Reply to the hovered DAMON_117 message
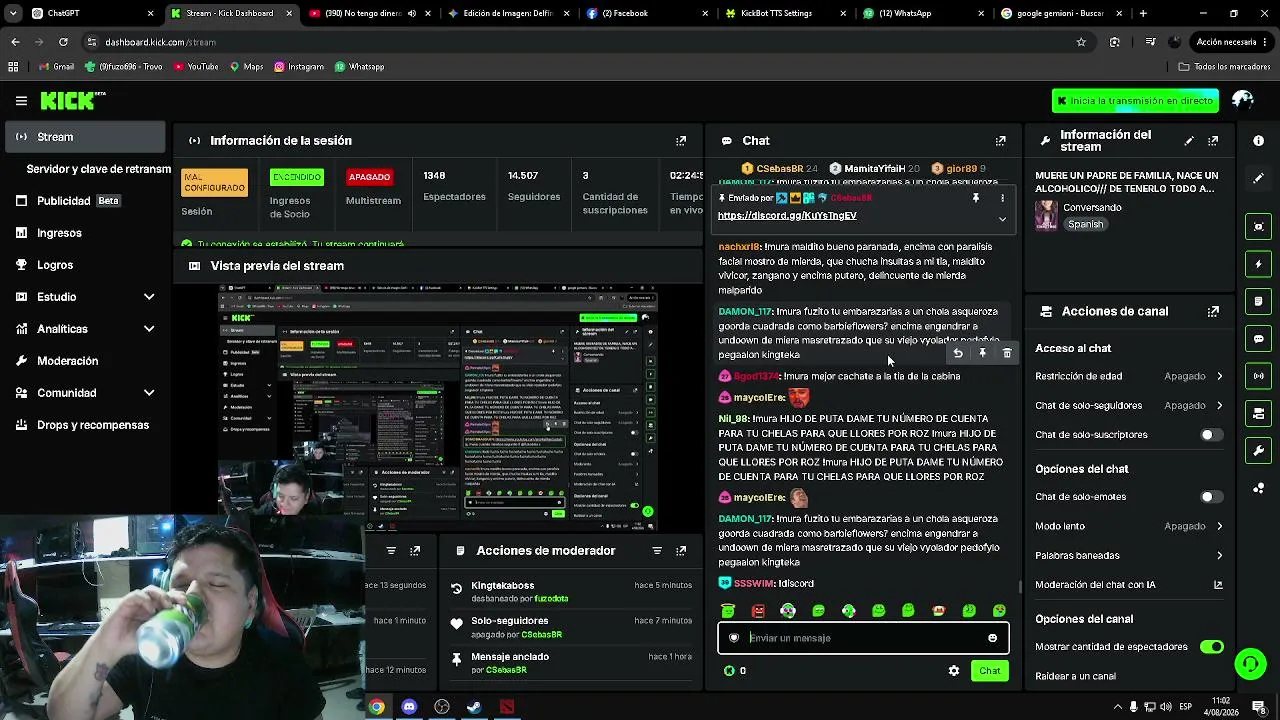Screen dimensions: 1280x720 point(958,353)
